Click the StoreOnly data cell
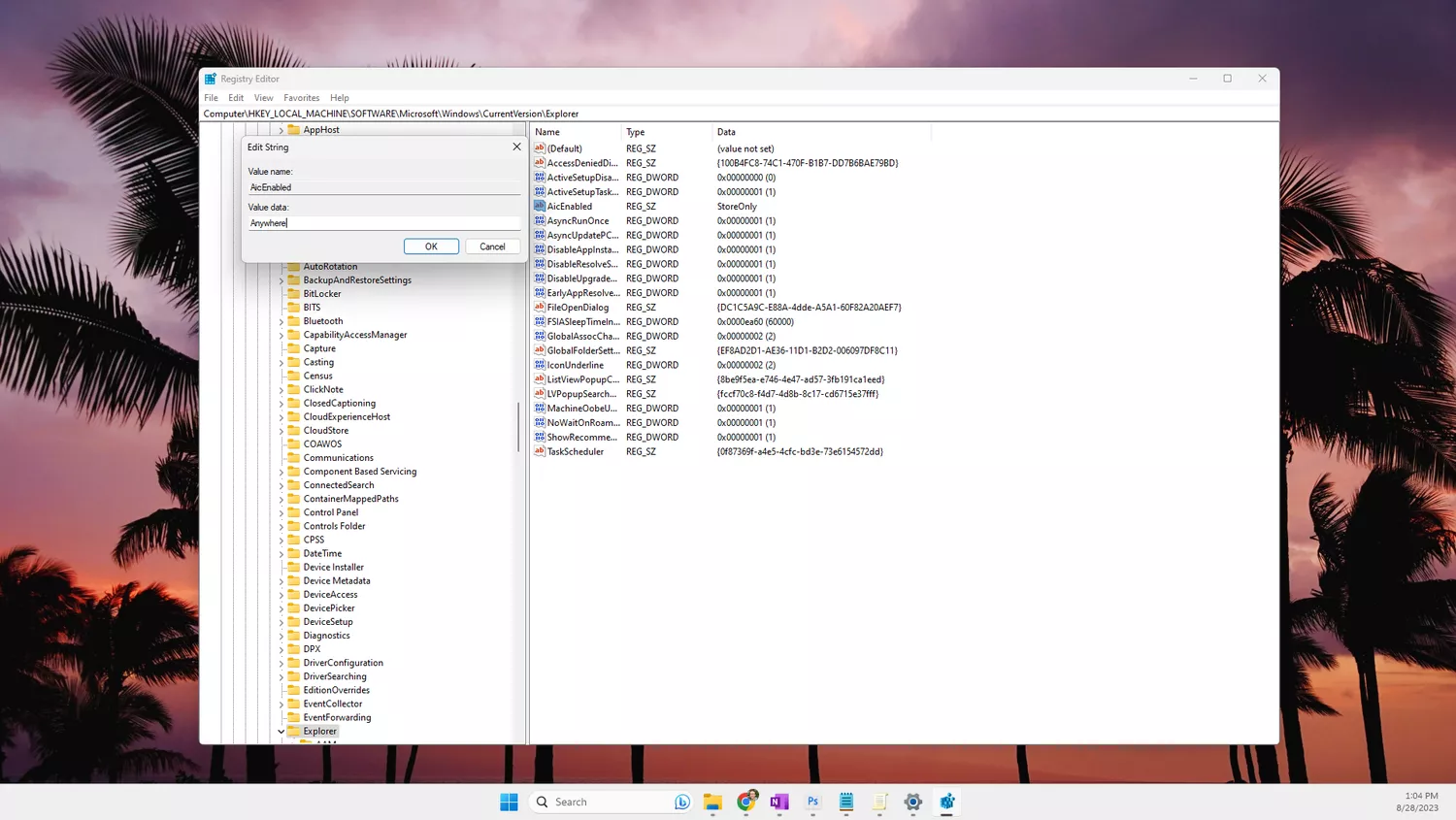 point(737,207)
